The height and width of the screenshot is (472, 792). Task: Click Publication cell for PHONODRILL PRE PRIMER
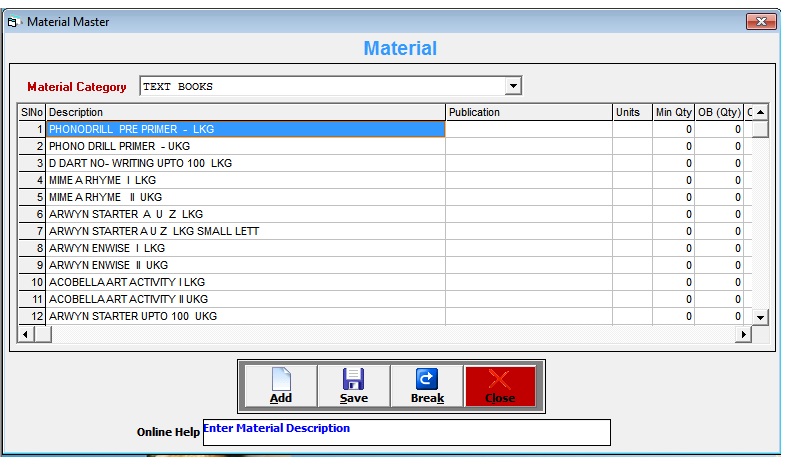528,129
